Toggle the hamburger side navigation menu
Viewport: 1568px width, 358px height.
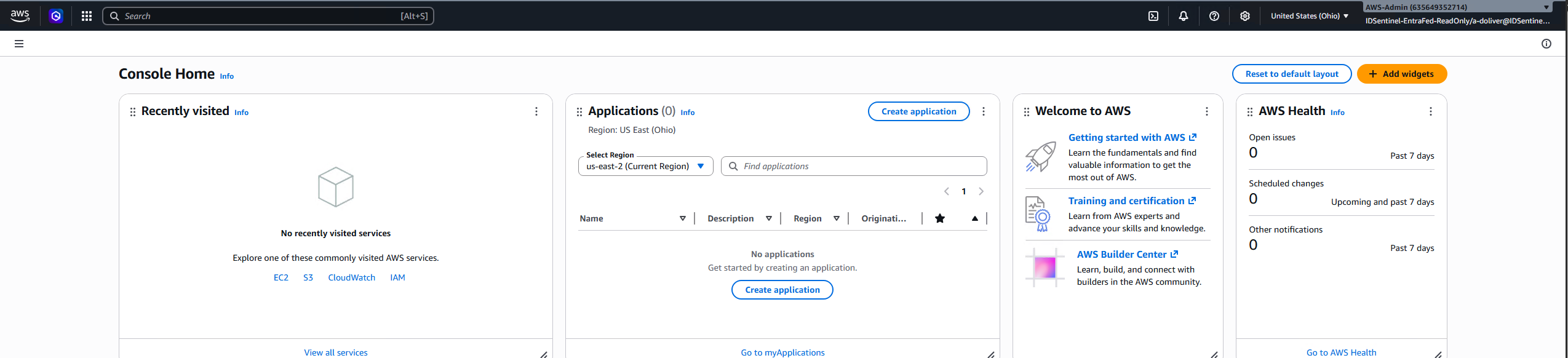(x=19, y=44)
